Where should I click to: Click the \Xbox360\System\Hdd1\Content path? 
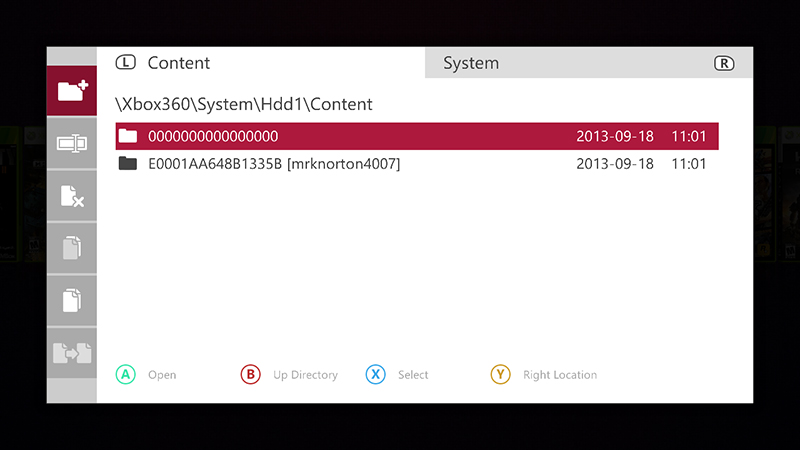[244, 104]
